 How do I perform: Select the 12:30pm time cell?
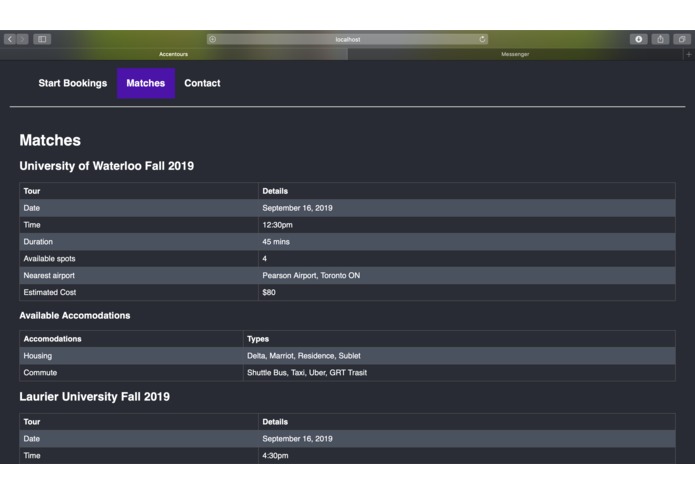467,225
